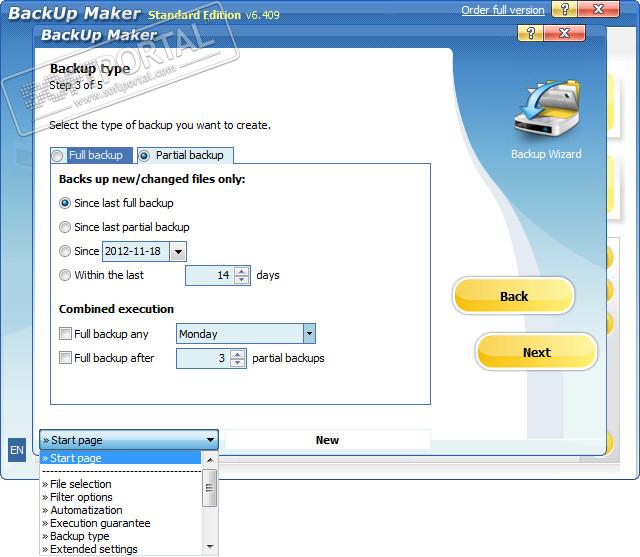The width and height of the screenshot is (640, 557).
Task: Click the Backup Wizard label
Action: coord(546,154)
